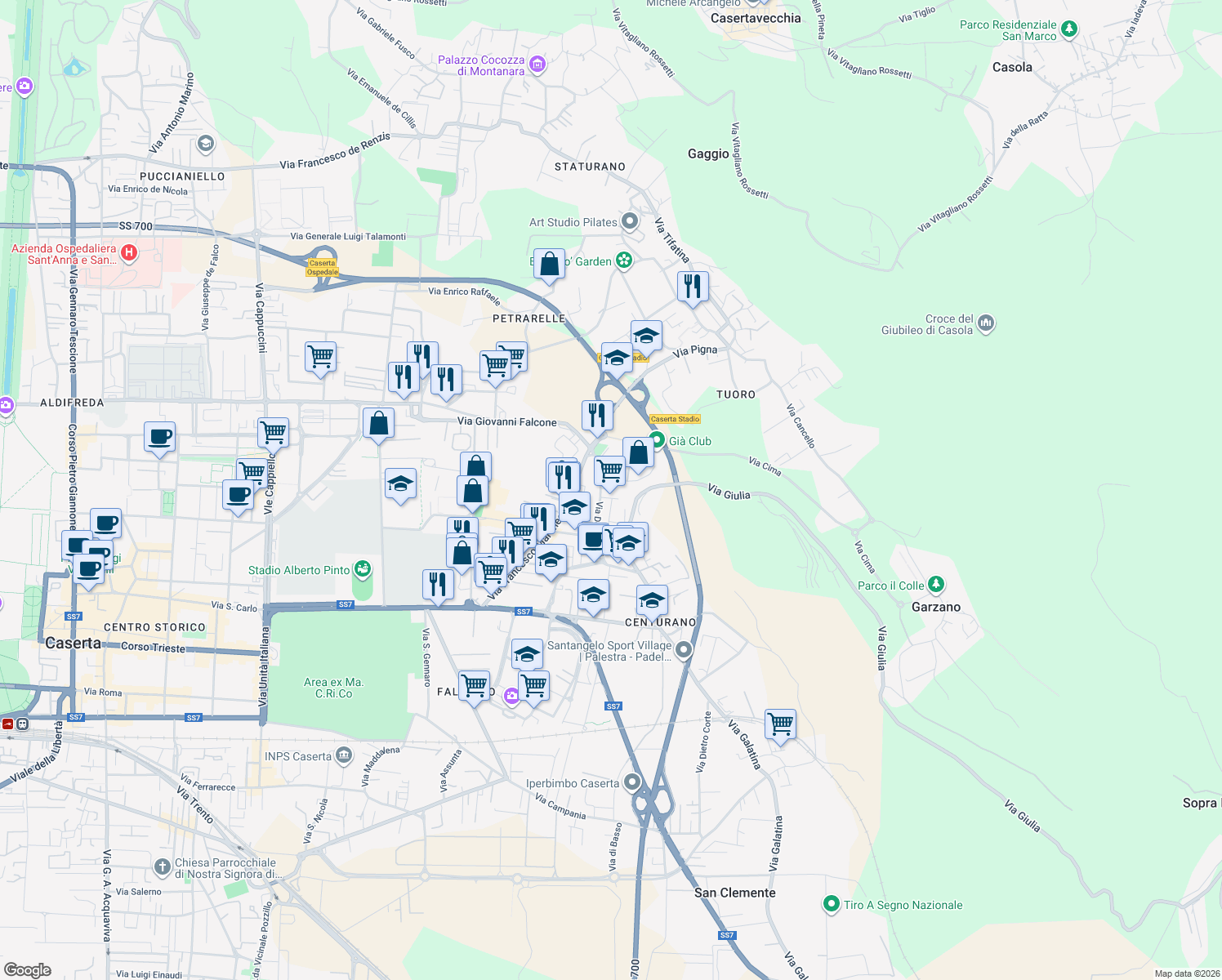Click the tree icon at Parco il Colle
This screenshot has width=1222, height=980.
click(934, 583)
